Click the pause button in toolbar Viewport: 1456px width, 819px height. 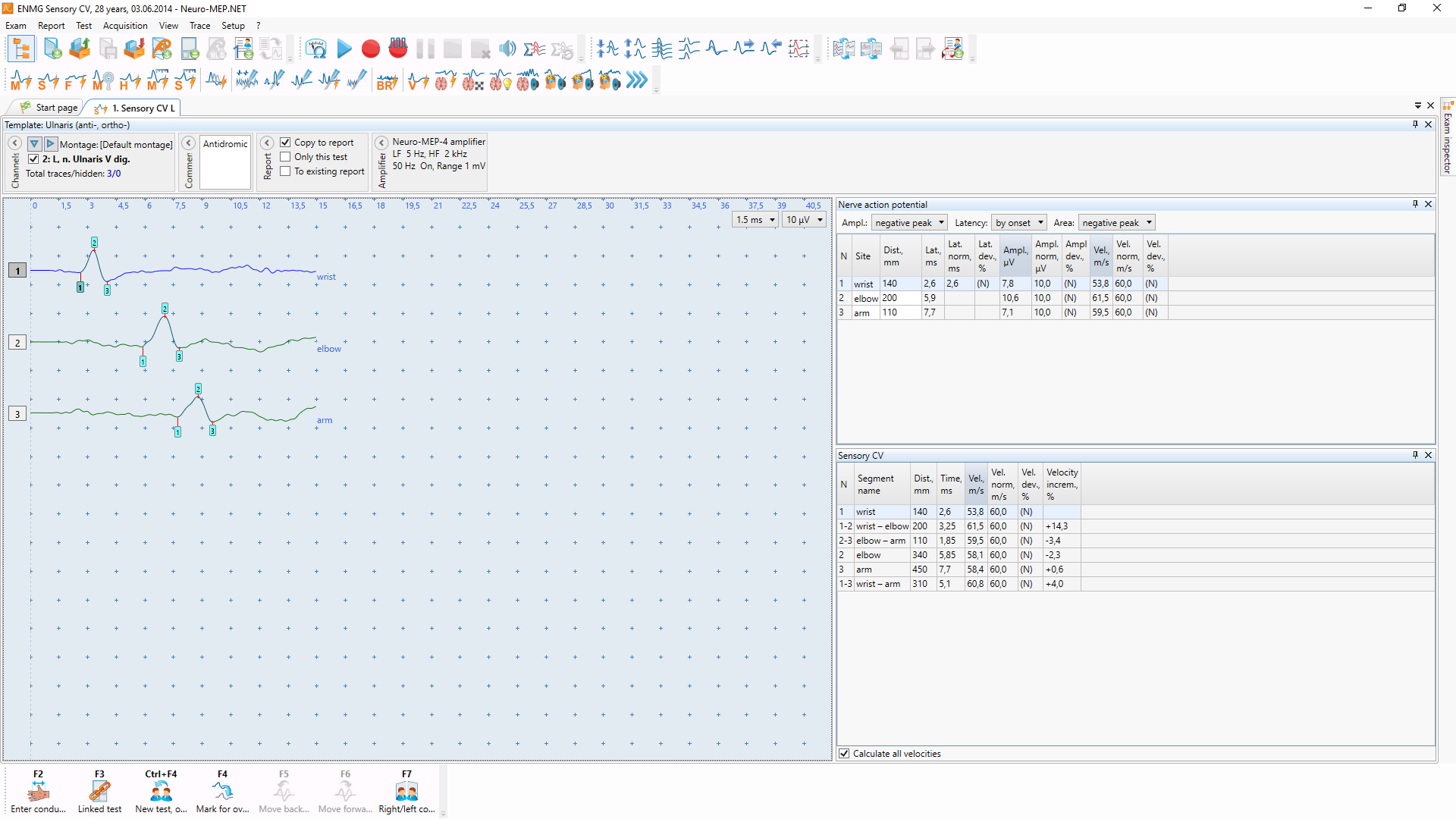point(425,49)
